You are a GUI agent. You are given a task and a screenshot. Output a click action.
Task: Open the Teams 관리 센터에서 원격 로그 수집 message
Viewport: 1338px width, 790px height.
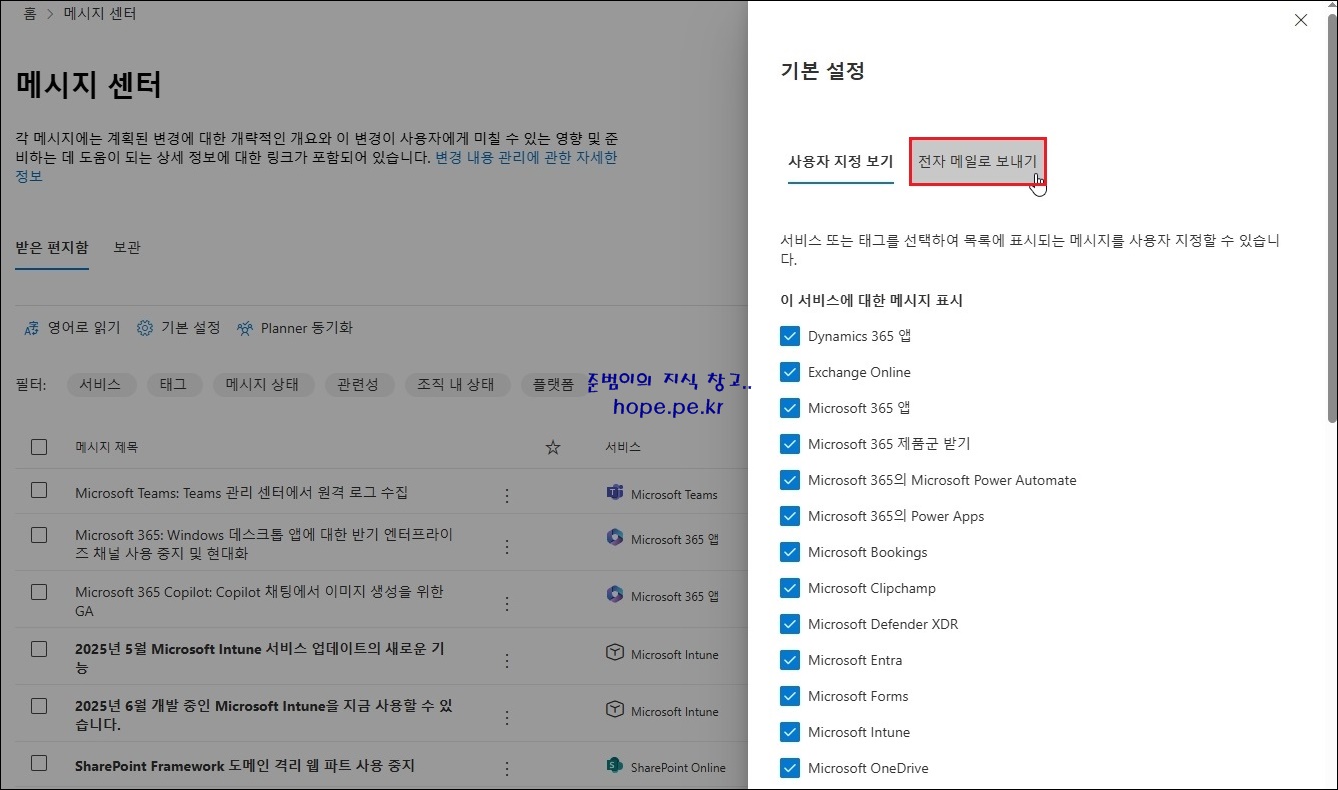(241, 493)
